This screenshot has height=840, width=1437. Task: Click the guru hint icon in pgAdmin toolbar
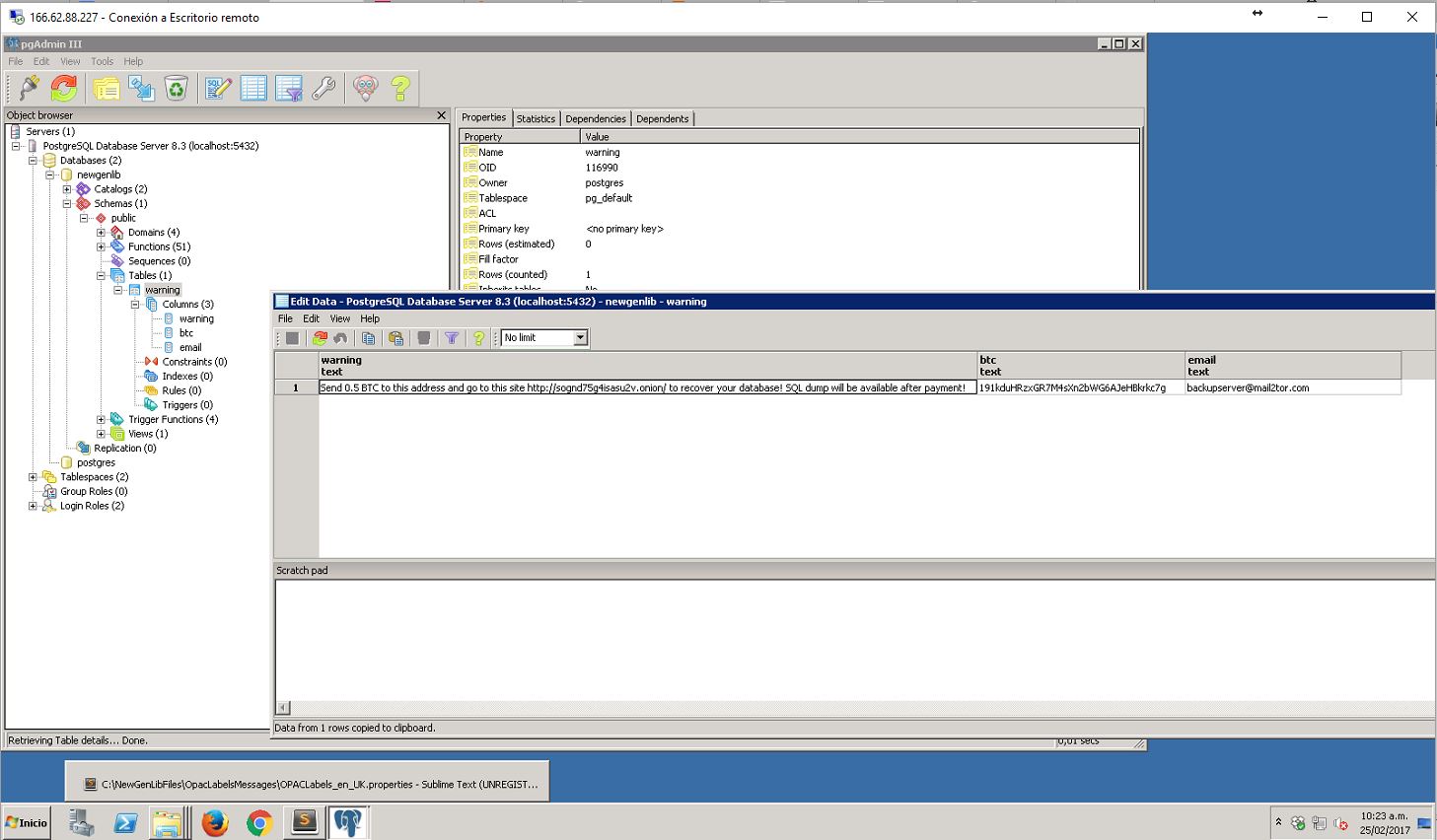(x=366, y=89)
